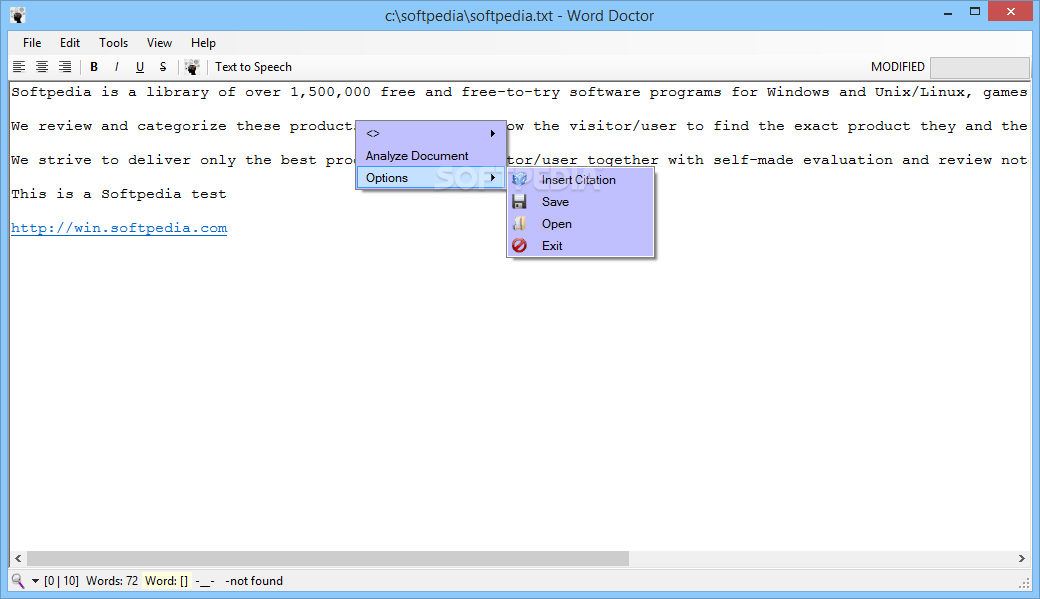Click the red Exit icon
This screenshot has width=1040, height=599.
519,245
